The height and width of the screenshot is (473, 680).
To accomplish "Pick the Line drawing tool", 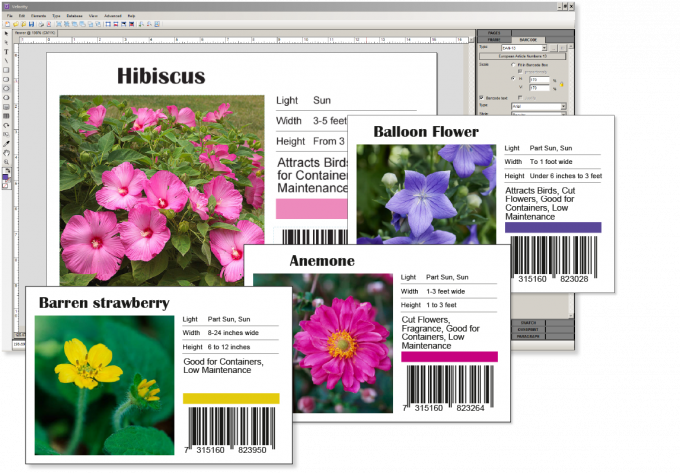I will [x=7, y=60].
